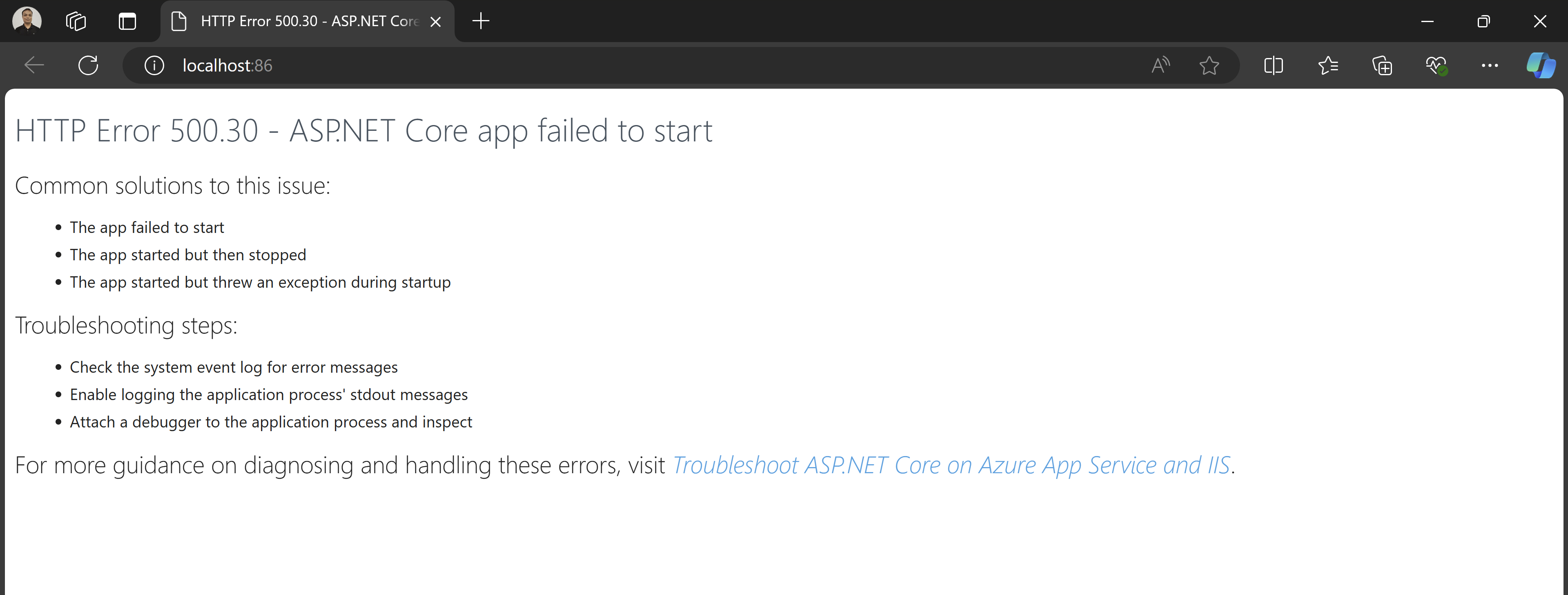Open the Copilot sidebar
Viewport: 1568px width, 595px height.
(1541, 65)
